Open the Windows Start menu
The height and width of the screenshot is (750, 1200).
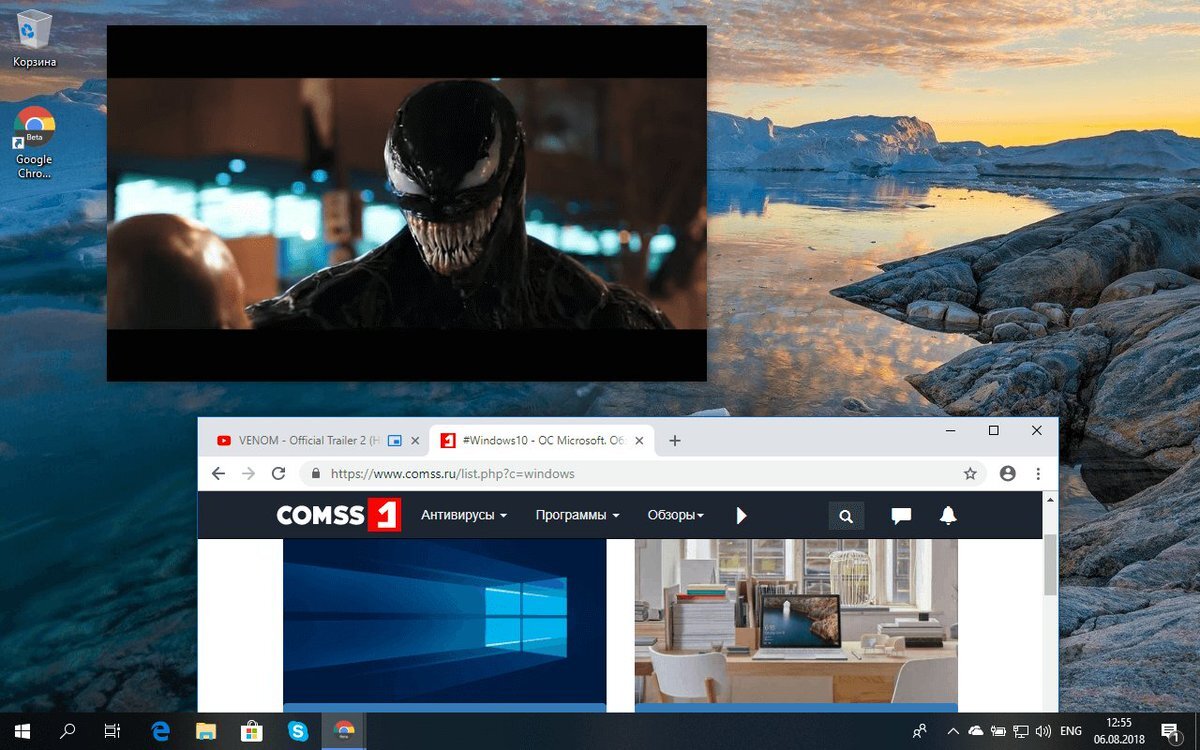(x=22, y=731)
